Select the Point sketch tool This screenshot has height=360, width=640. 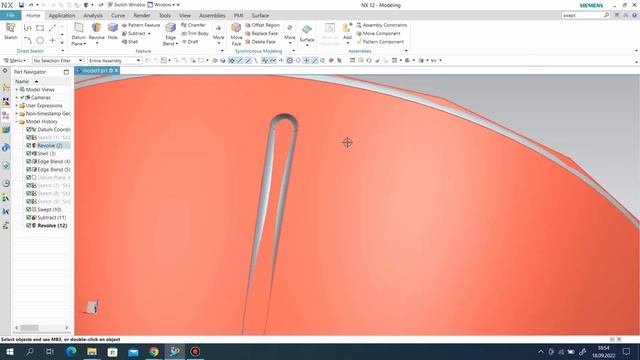pyautogui.click(x=52, y=40)
